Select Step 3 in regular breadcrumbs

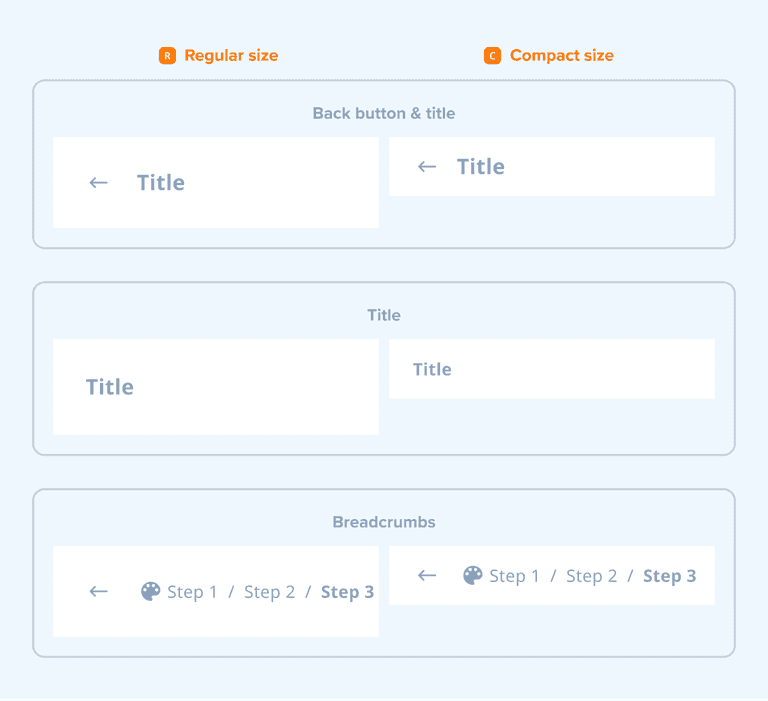347,592
